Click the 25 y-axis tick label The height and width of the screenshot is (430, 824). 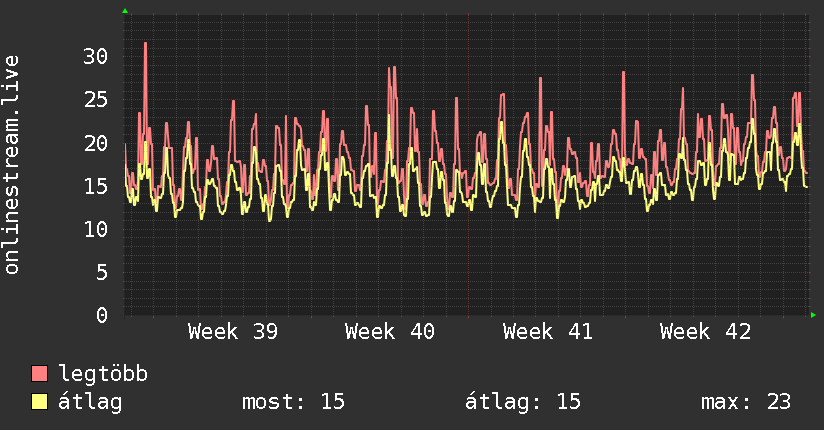(x=96, y=99)
